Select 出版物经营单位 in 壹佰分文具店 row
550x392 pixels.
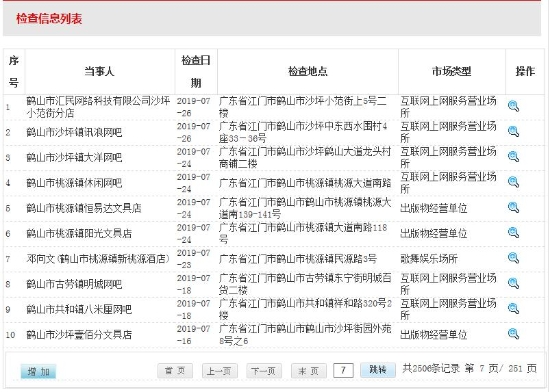[434, 334]
